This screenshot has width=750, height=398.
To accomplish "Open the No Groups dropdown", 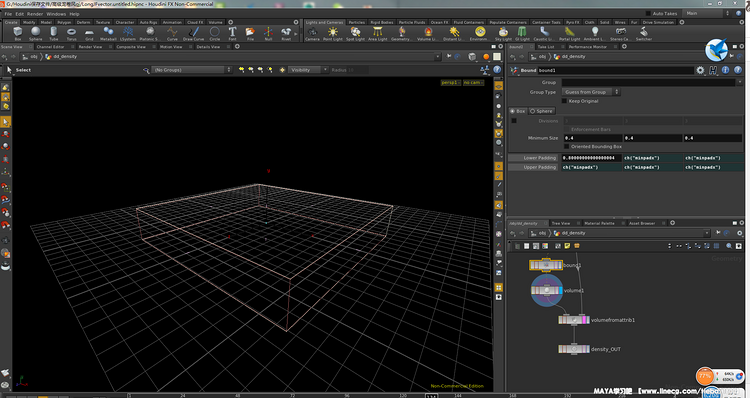I will pos(192,70).
